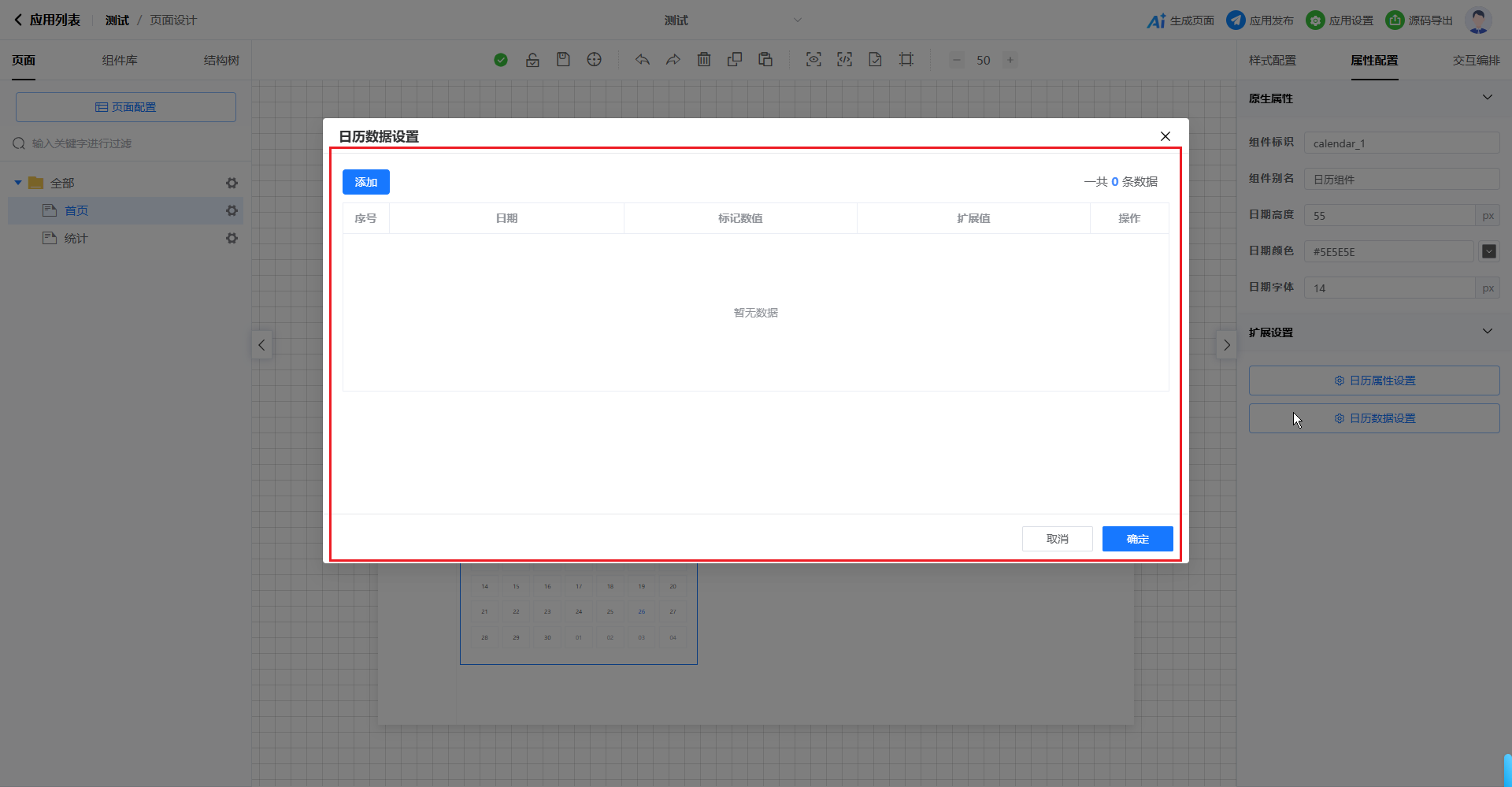Click the redo arrow icon

pos(673,60)
